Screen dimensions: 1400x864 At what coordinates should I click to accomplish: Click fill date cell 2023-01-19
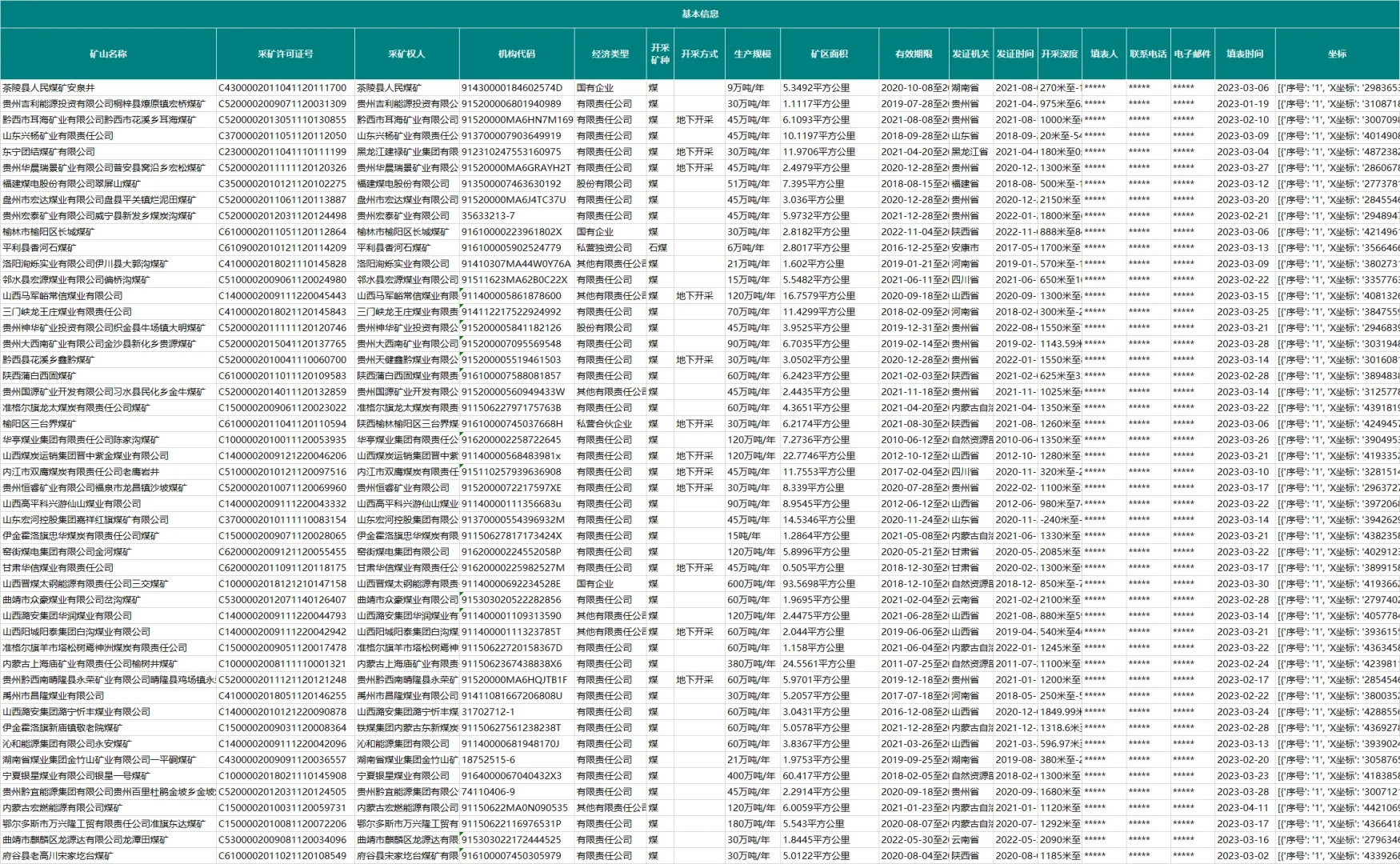tap(1243, 104)
